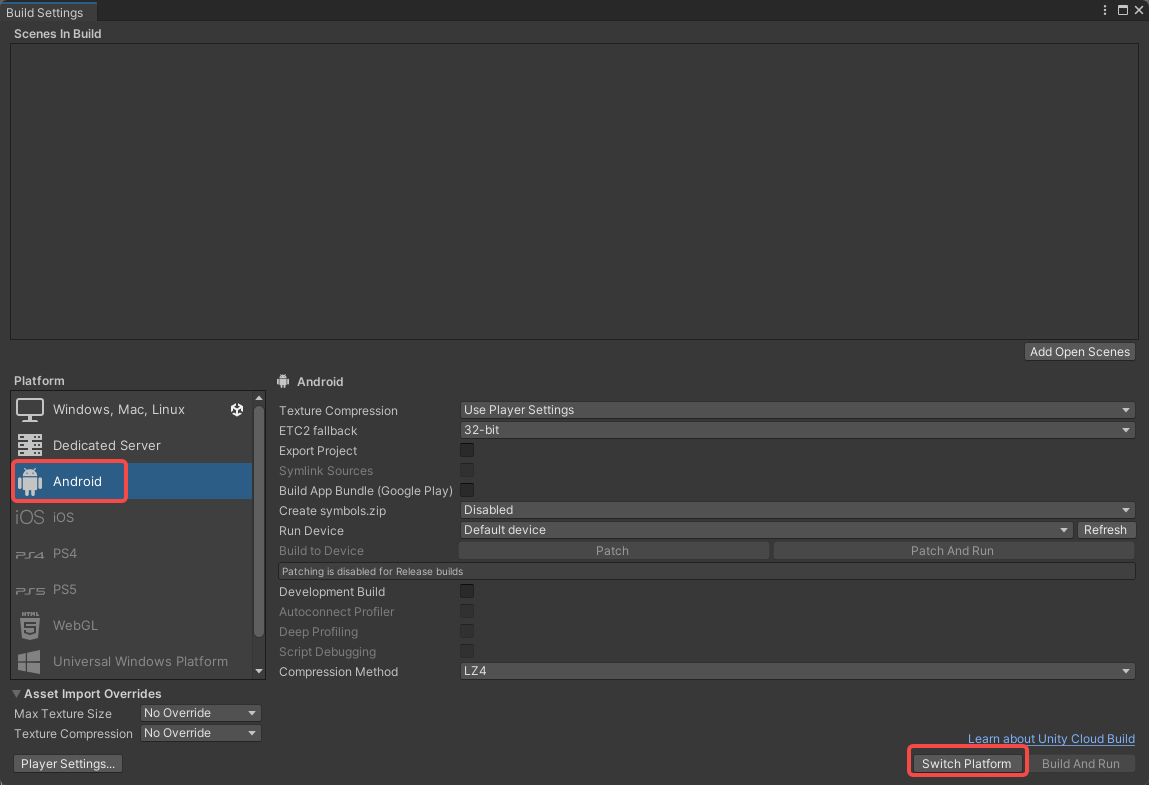
Task: Select the PS5 platform icon
Action: click(x=30, y=590)
